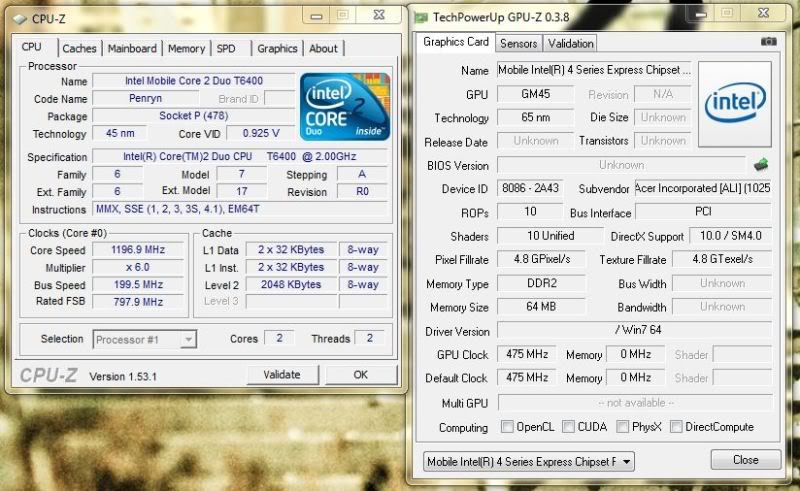This screenshot has width=800, height=491.
Task: Check the PhysX checkbox
Action: tap(622, 426)
